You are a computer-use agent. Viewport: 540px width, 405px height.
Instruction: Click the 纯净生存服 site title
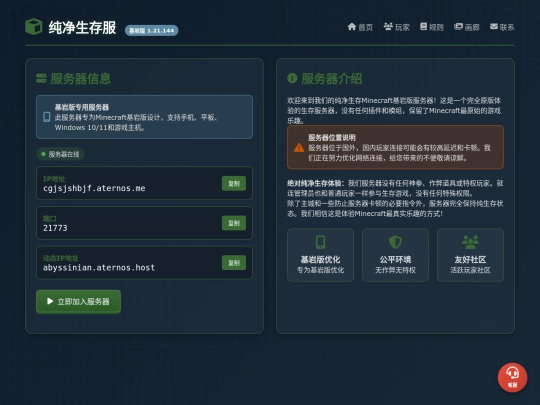coord(82,28)
